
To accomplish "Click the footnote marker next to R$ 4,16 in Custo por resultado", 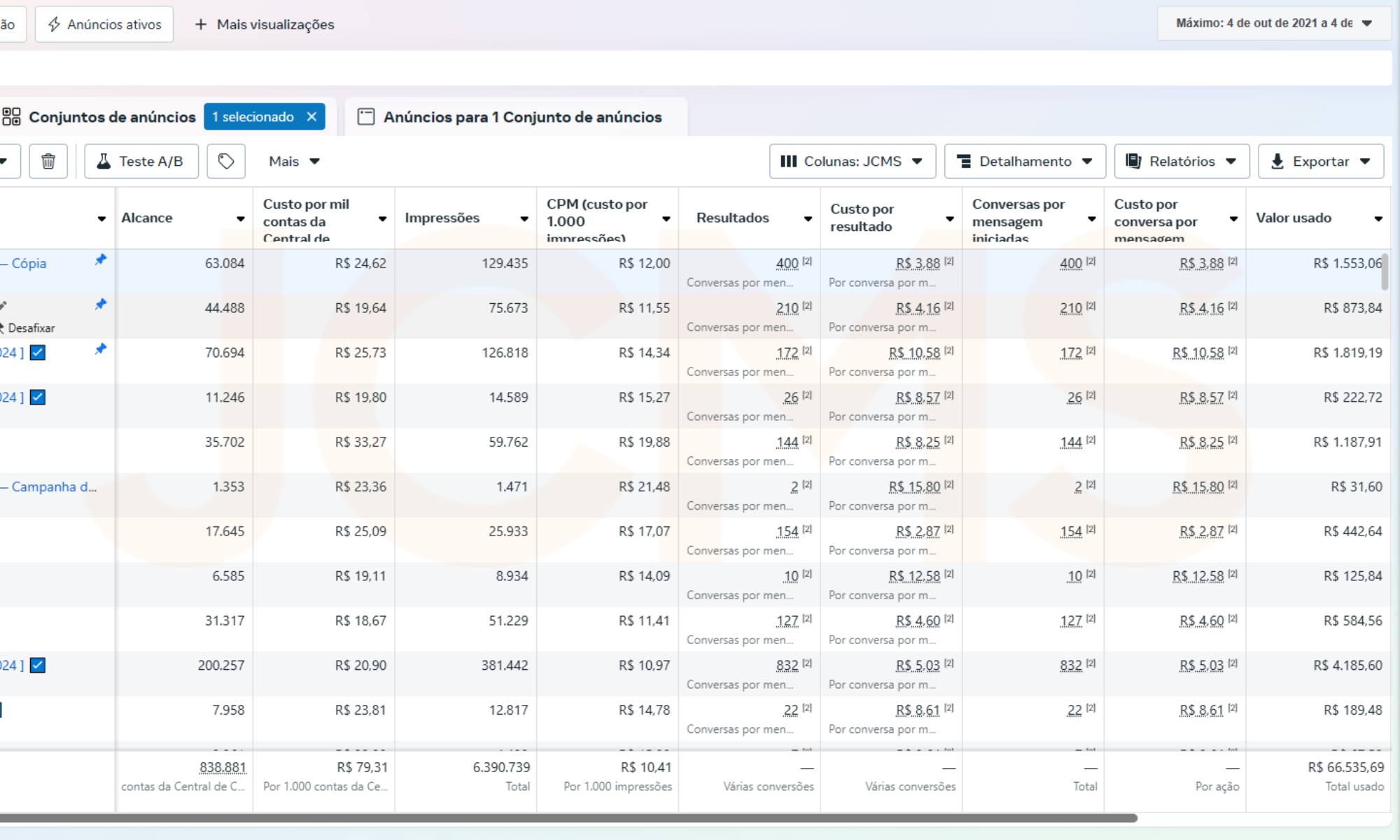I will tap(948, 306).
